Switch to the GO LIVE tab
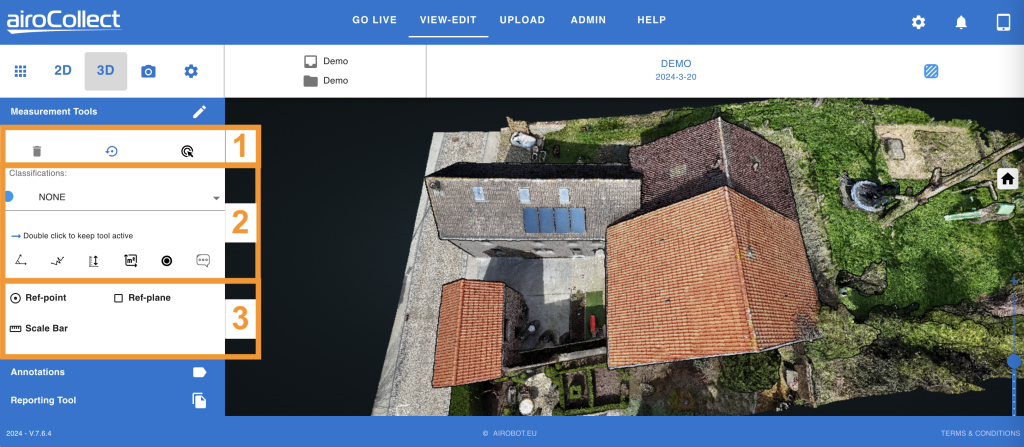1024x447 pixels. pyautogui.click(x=375, y=20)
